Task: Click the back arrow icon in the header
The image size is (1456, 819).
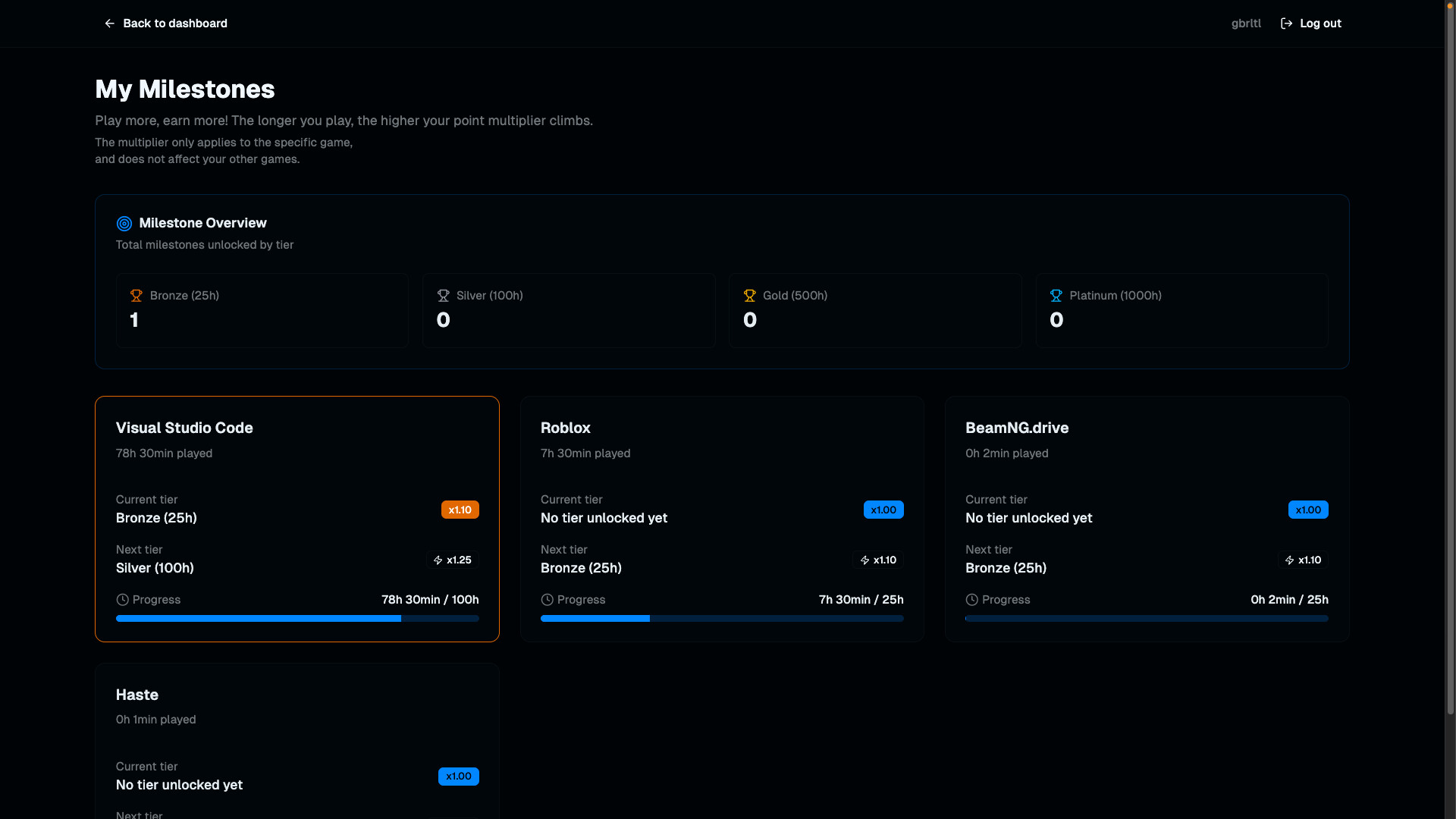Action: 109,24
